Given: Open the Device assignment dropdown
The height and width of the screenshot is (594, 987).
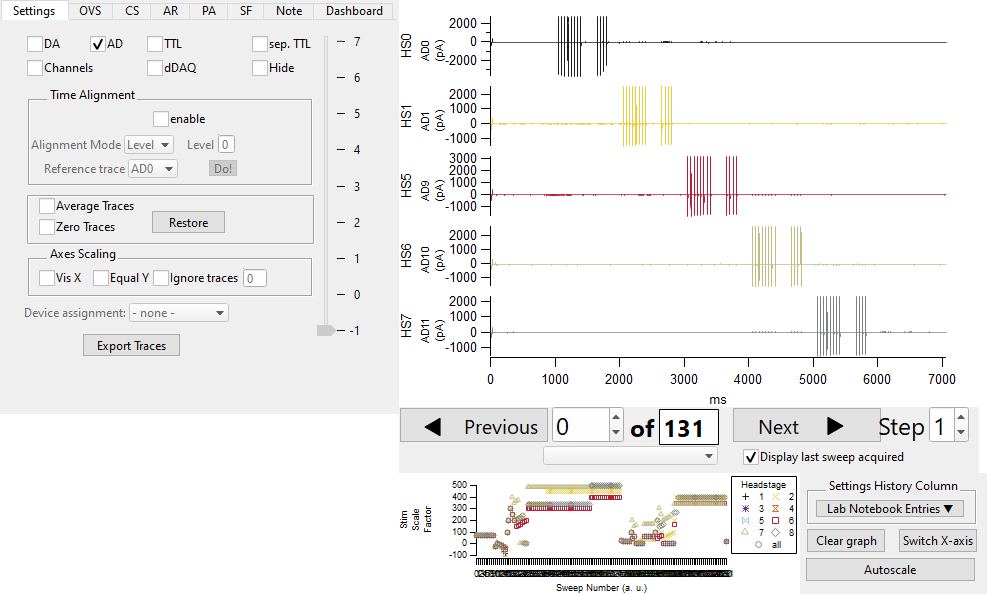Looking at the screenshot, I should [x=179, y=313].
